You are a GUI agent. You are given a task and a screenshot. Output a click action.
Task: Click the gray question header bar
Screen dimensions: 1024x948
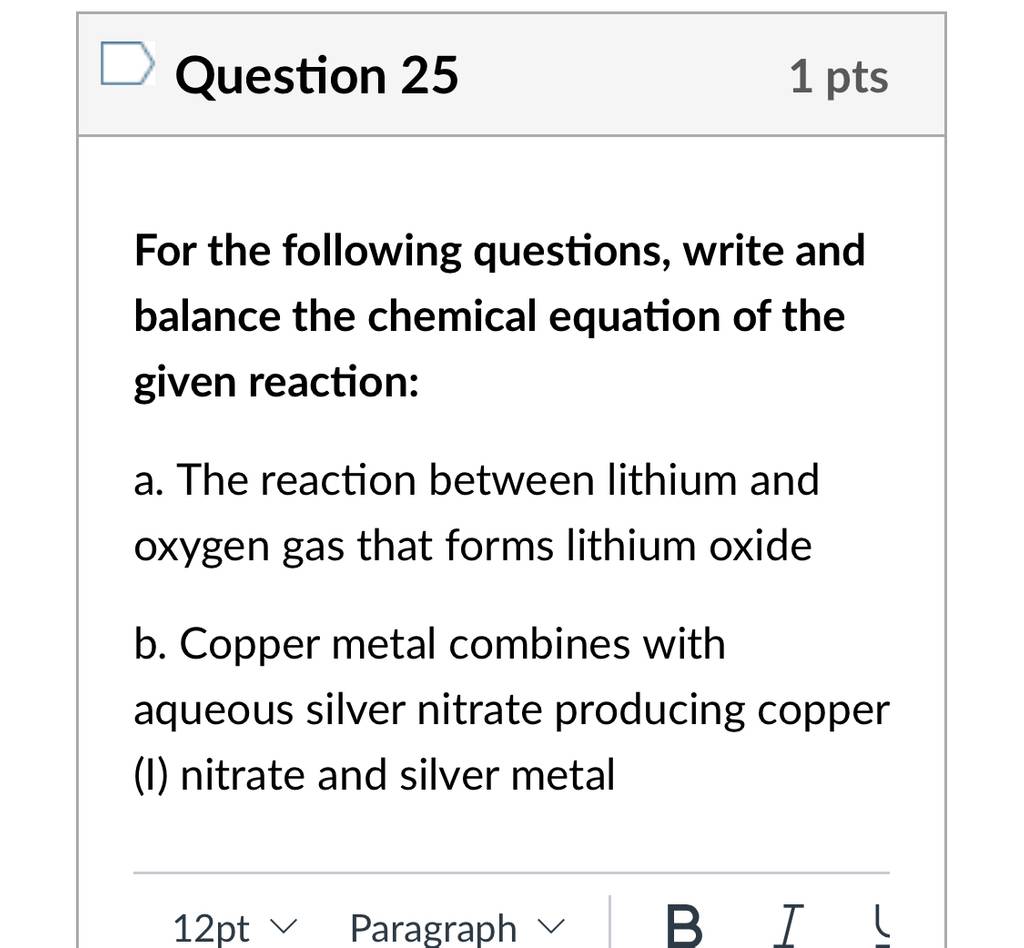tap(511, 75)
